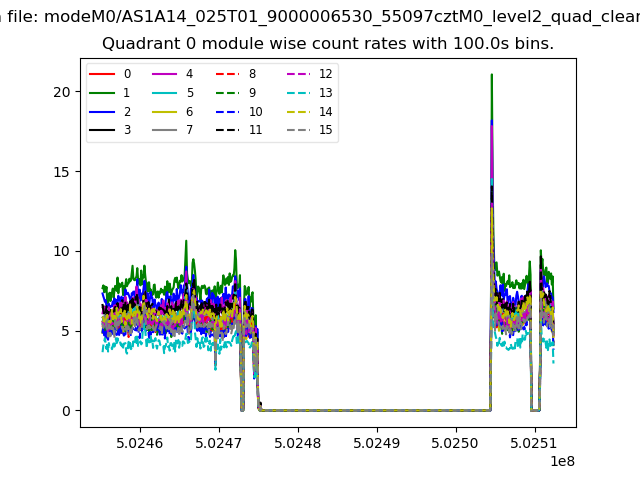Screen dimensions: 640x480
Task: Click the y-axis tick label 10
Action: pyautogui.click(x=64, y=251)
